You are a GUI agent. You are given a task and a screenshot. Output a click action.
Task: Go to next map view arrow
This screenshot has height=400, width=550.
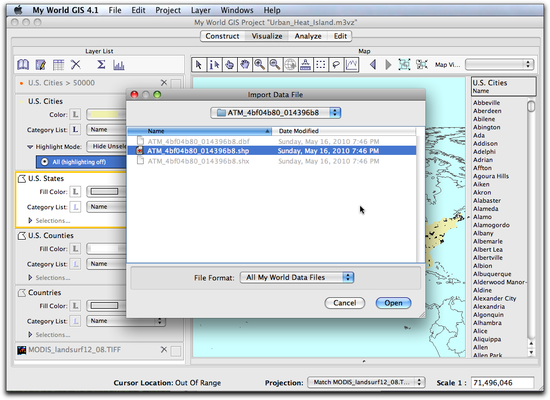coord(388,65)
